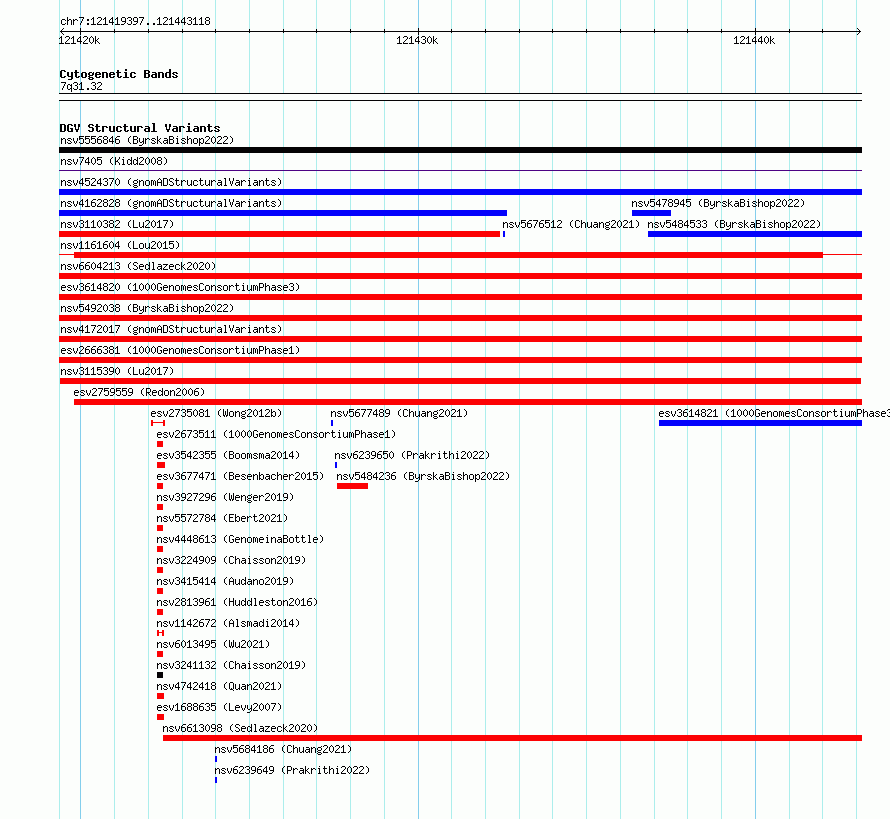
Task: Click nsv4162828 (gnomADStructuralVariants) label
Action: coord(171,203)
